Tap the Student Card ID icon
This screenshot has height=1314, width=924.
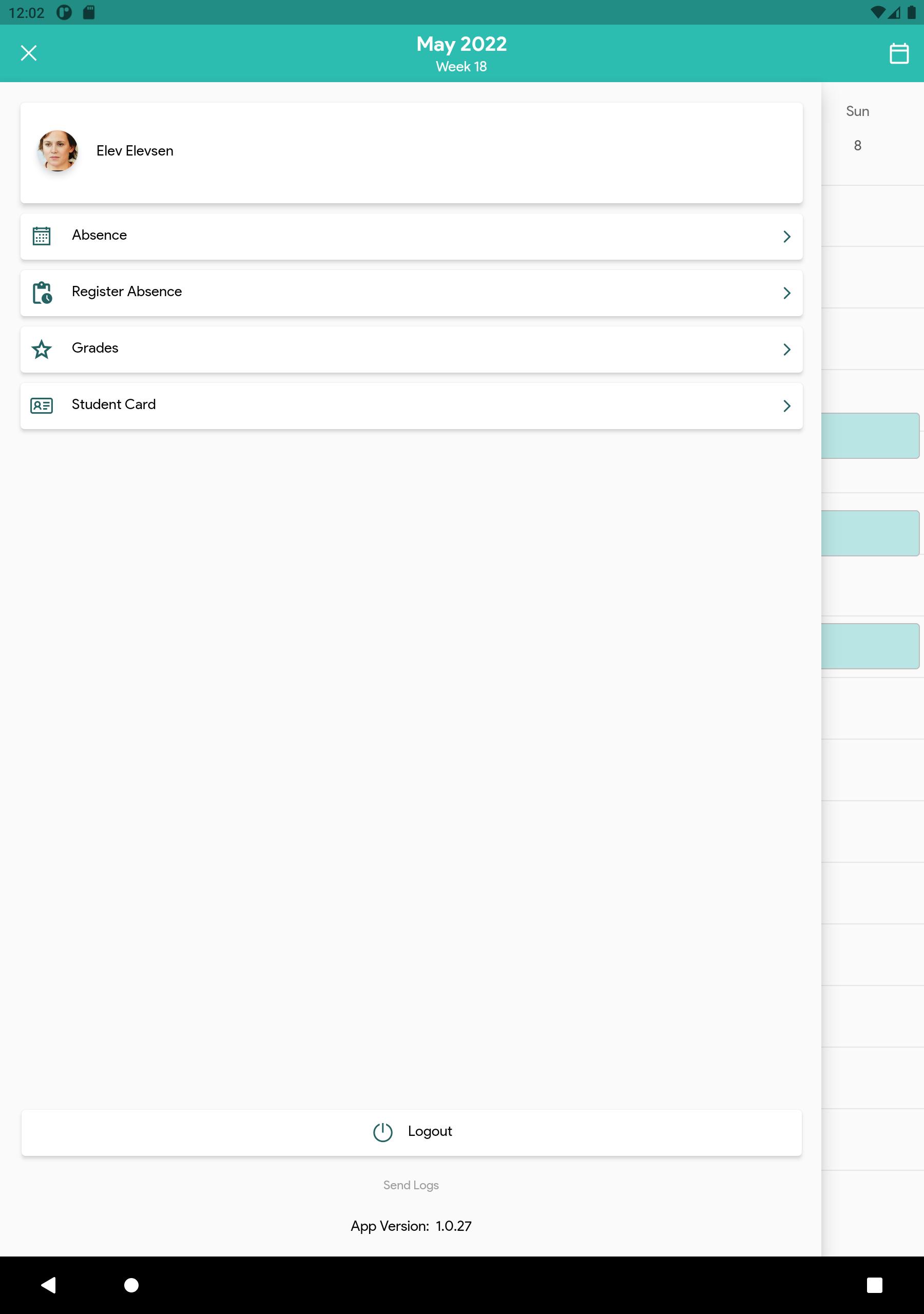pos(41,405)
